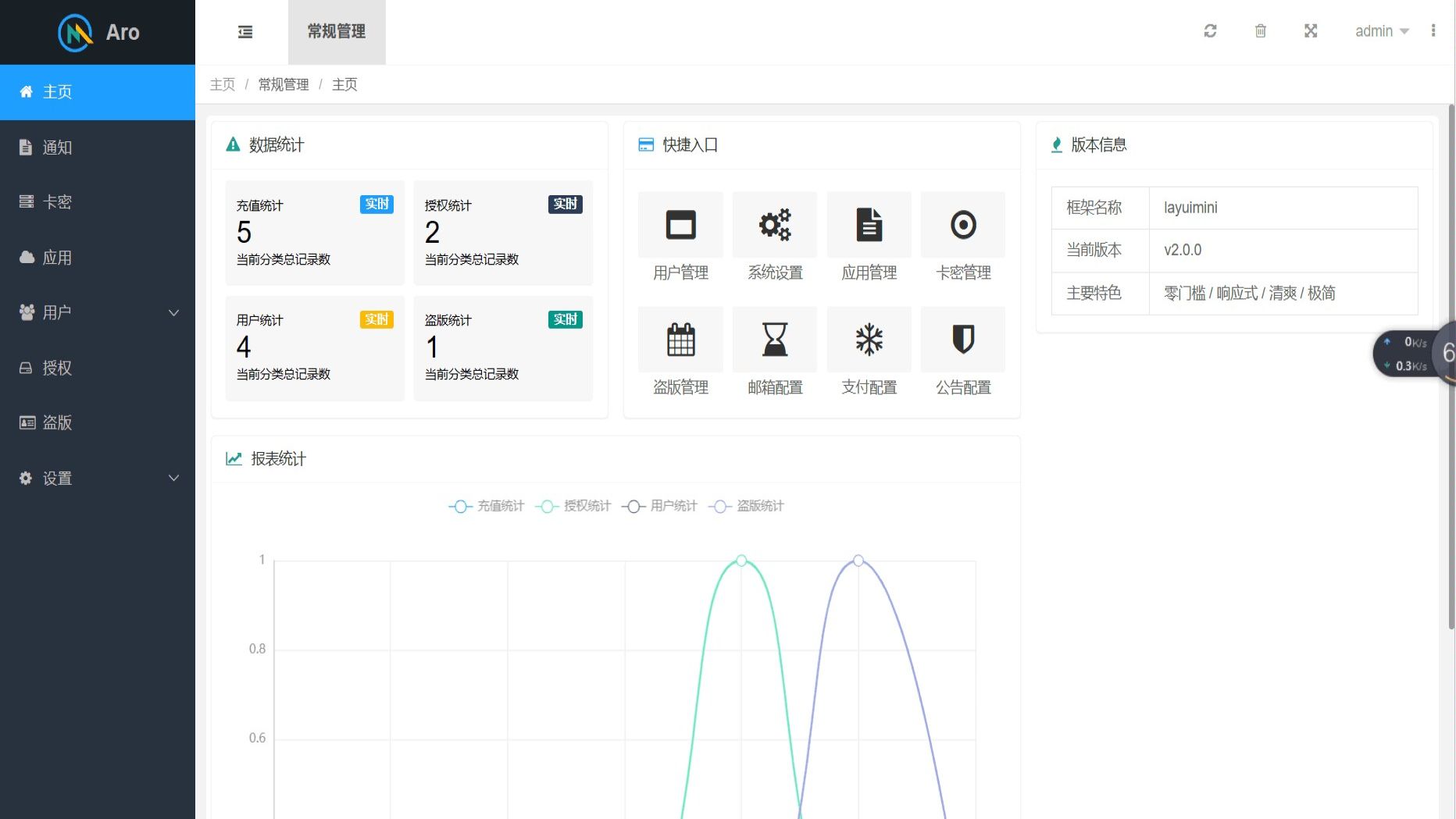Click the fullscreen expand icon
Viewport: 1456px width, 819px height.
point(1311,31)
